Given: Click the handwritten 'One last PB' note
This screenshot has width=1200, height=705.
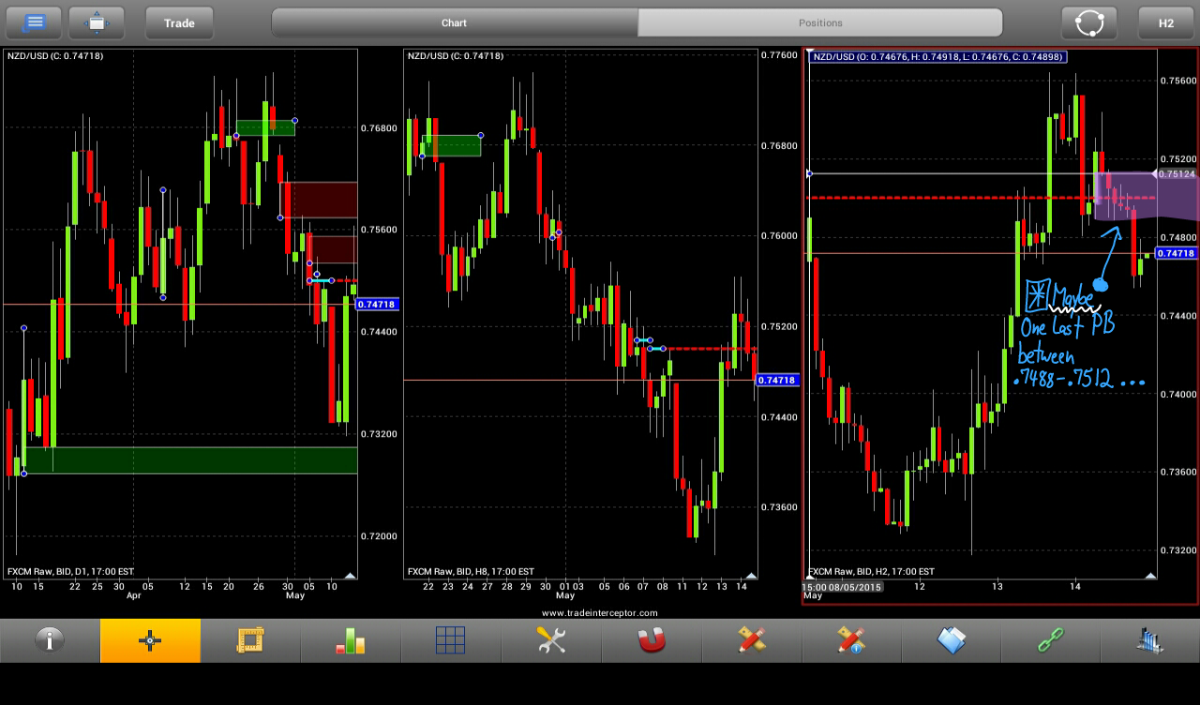Looking at the screenshot, I should (x=1067, y=328).
